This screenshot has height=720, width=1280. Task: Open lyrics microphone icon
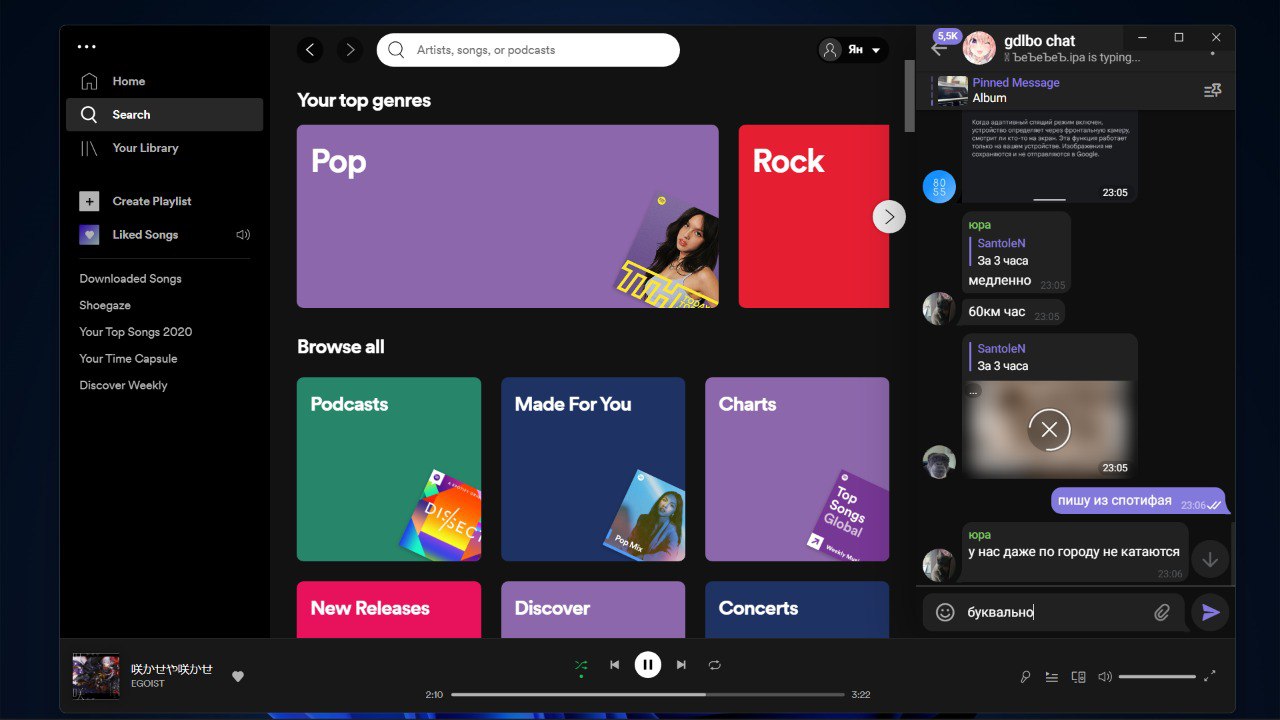coord(1025,677)
